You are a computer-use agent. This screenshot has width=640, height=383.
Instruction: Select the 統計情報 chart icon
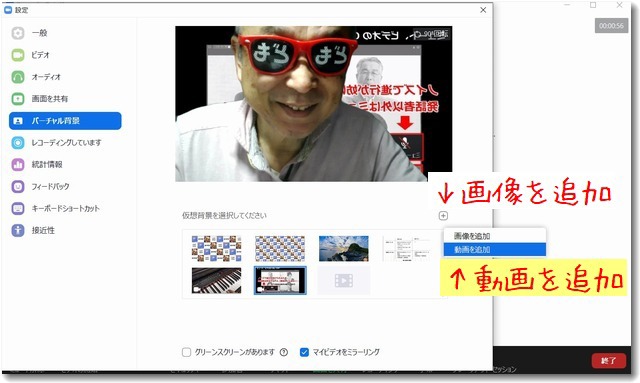click(18, 165)
